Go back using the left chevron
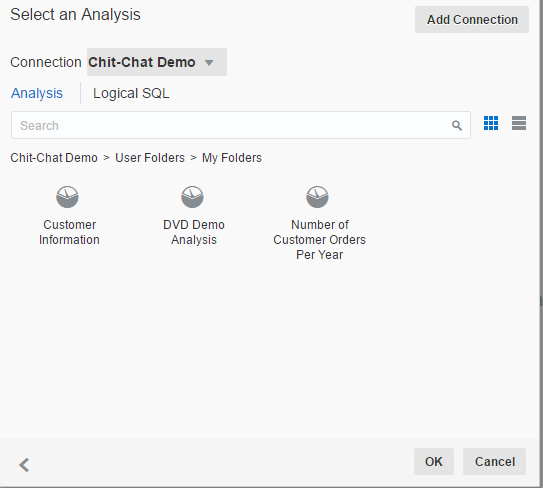The width and height of the screenshot is (543, 488). pyautogui.click(x=24, y=465)
